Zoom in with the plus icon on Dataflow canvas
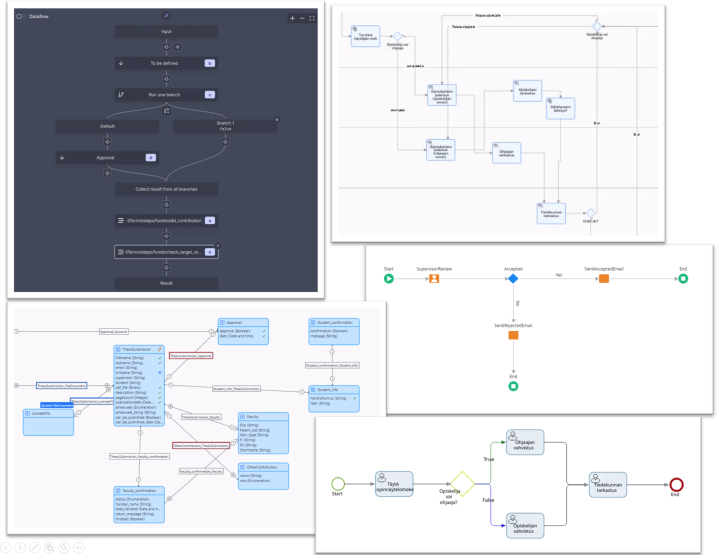Screen dimensions: 720x555 pyautogui.click(x=292, y=18)
